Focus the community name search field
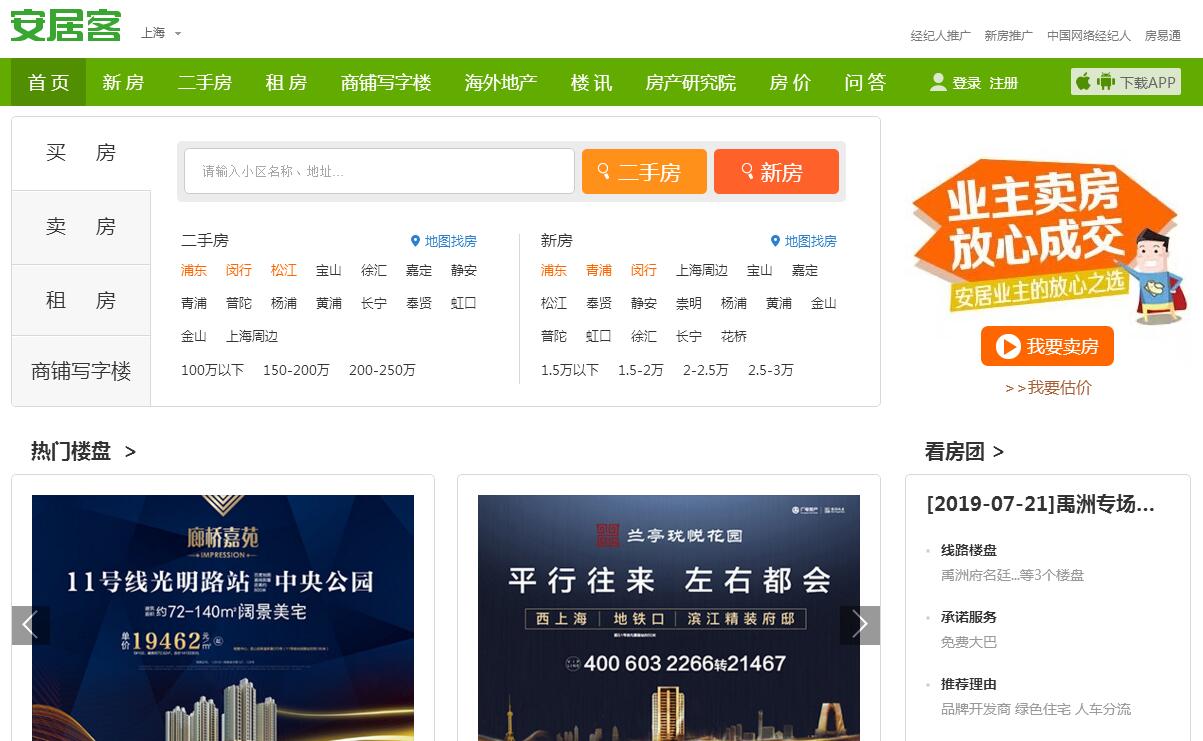The height and width of the screenshot is (741, 1203). (379, 171)
